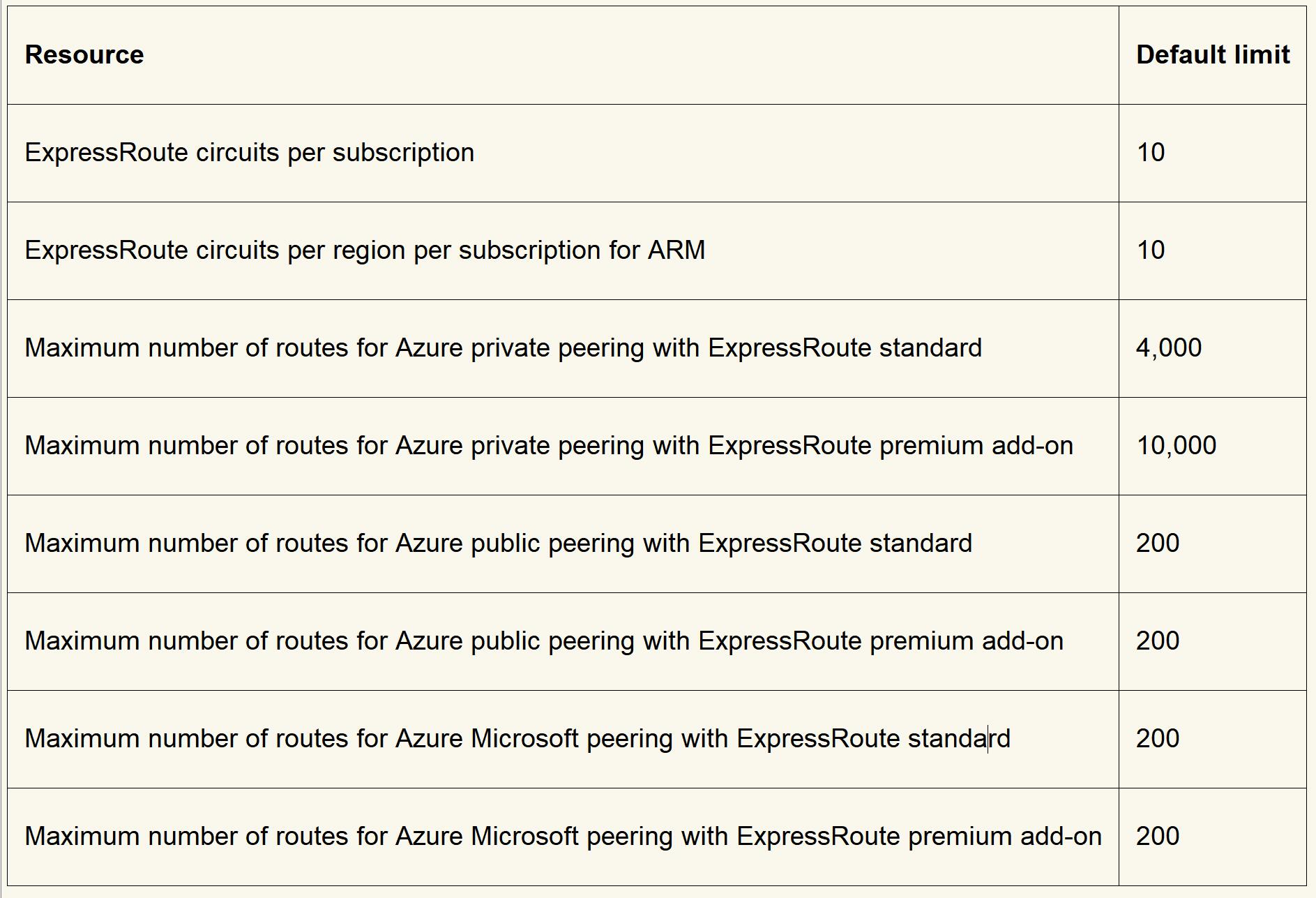This screenshot has width=1316, height=898.
Task: Click the word 'ARM' in the second row
Action: 676,250
